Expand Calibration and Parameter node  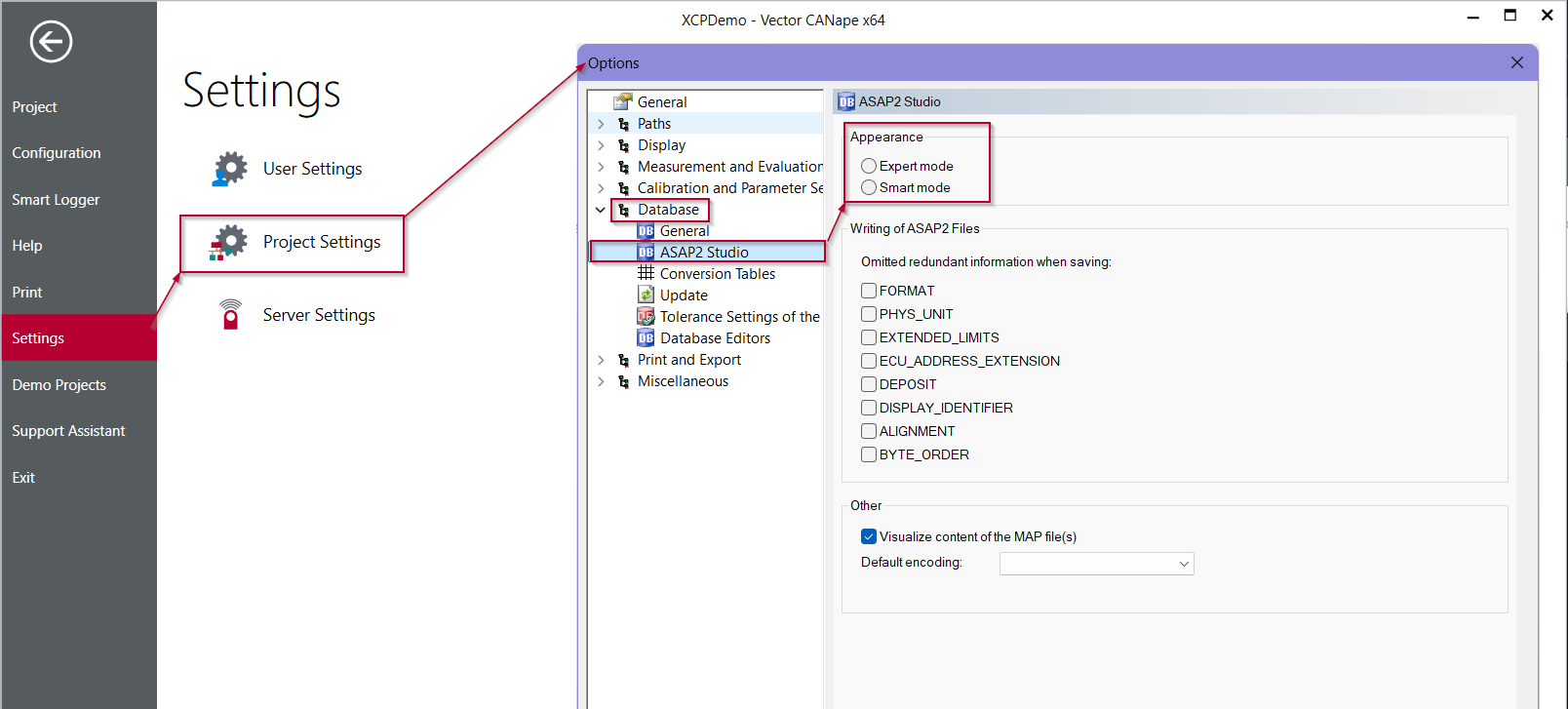coord(601,188)
